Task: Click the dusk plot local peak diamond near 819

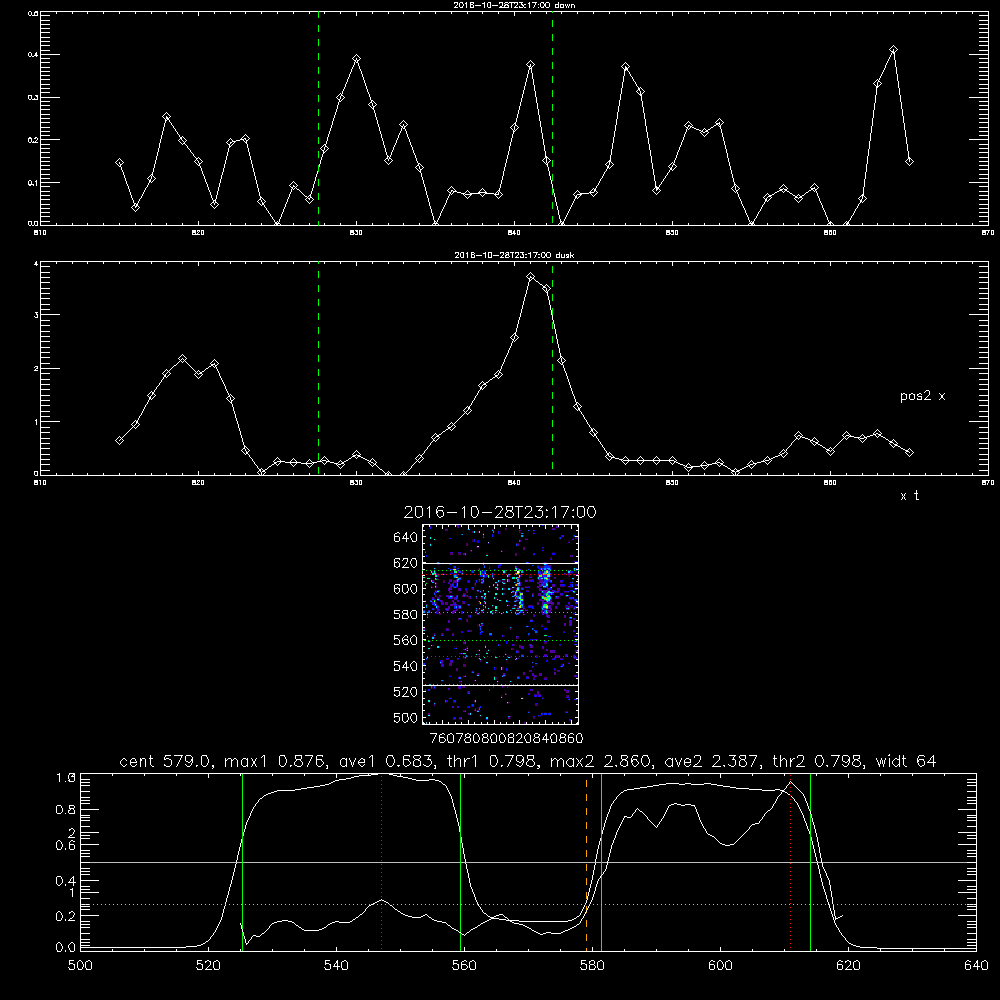Action: [182, 358]
